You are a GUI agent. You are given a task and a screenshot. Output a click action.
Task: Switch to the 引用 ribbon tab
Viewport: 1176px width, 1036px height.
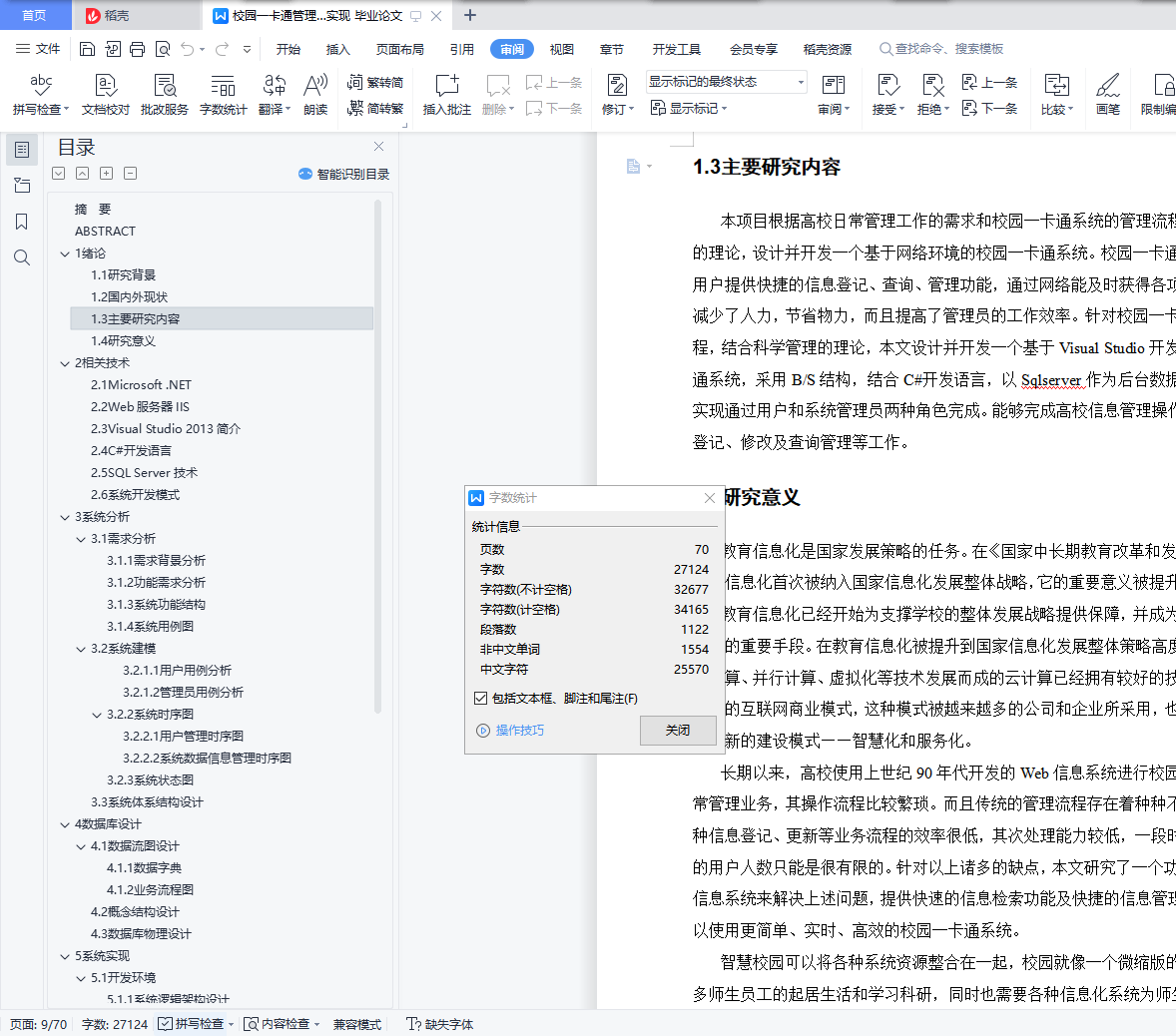point(462,50)
